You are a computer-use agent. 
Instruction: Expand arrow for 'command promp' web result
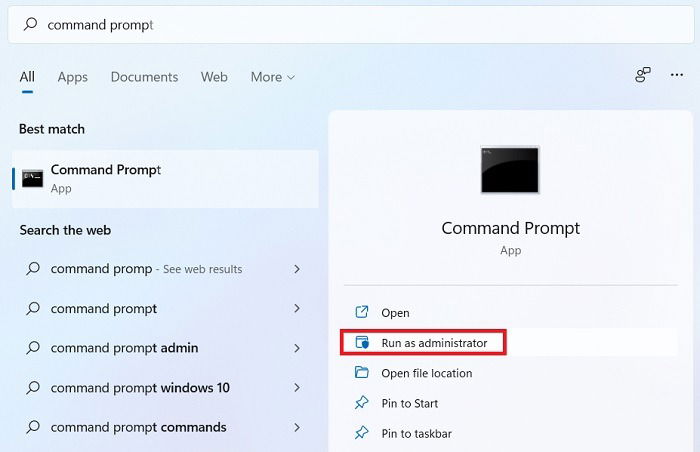297,269
